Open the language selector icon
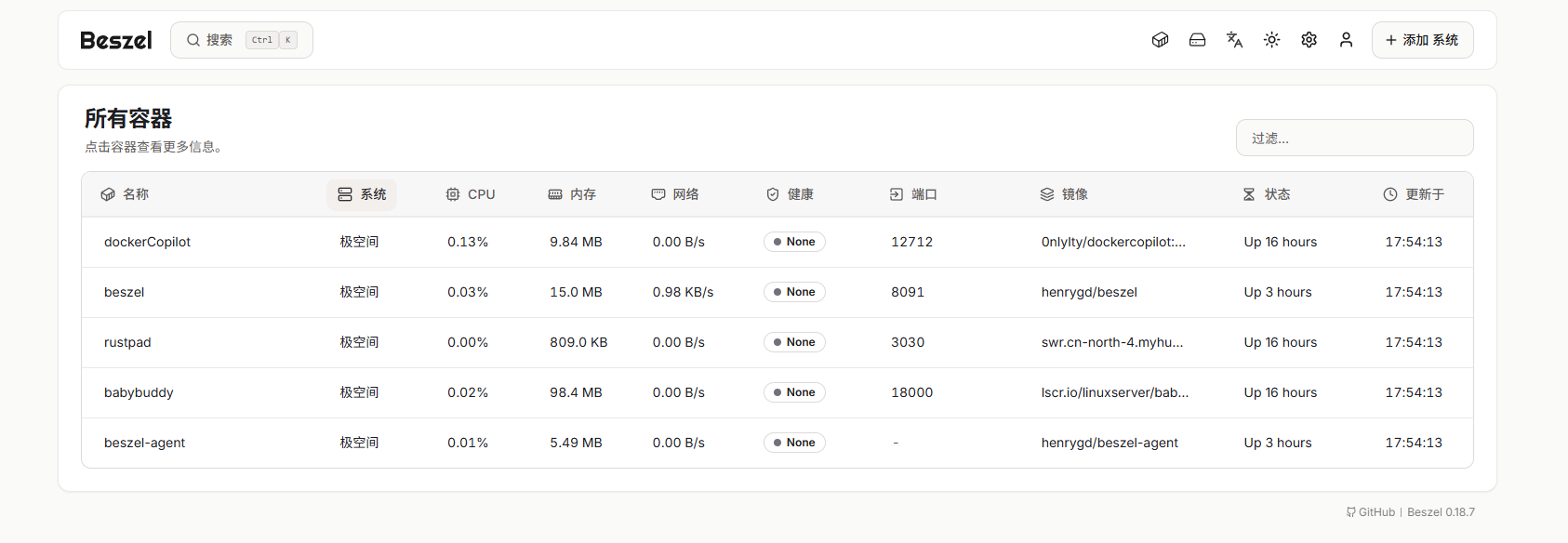 pos(1234,40)
